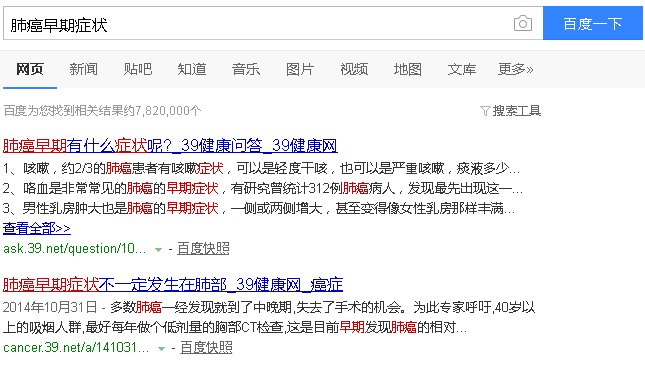Expand dropdown arrow next to ask.39.net URL

158,250
